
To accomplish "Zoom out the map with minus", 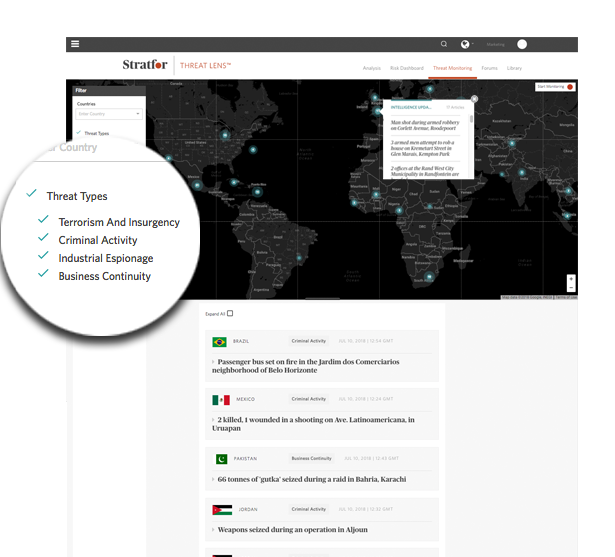I will [x=571, y=288].
